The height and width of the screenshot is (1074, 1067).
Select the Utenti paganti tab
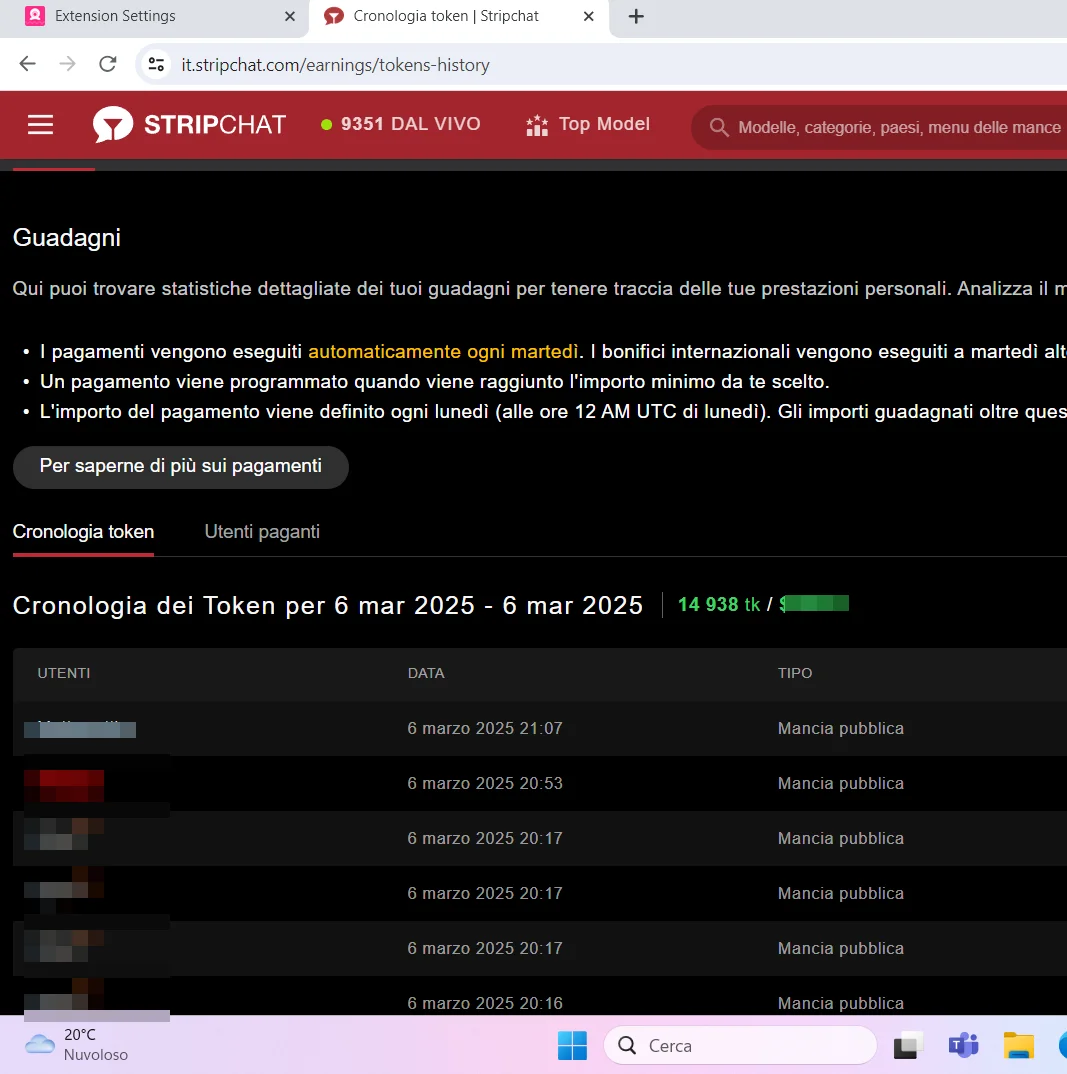(262, 532)
